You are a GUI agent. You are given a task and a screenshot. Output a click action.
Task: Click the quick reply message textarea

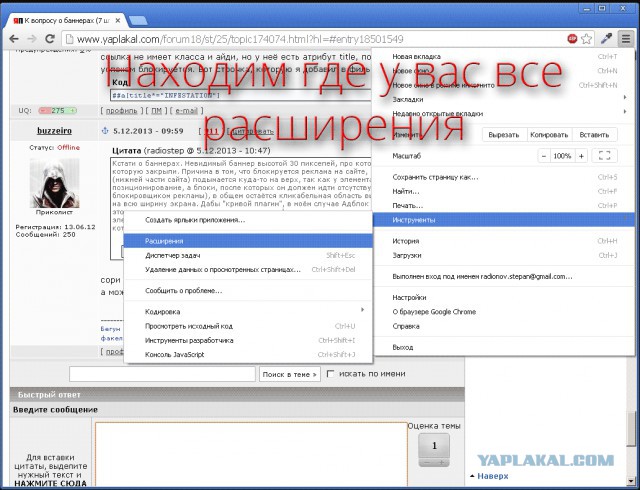click(x=251, y=454)
